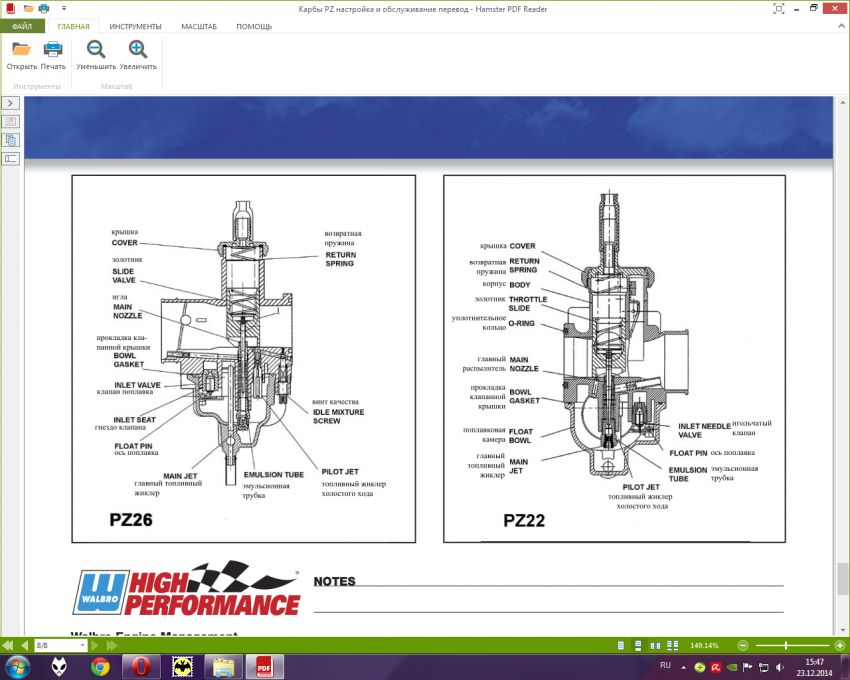
Task: Open a file with the Открыть ribbon button
Action: tap(22, 55)
